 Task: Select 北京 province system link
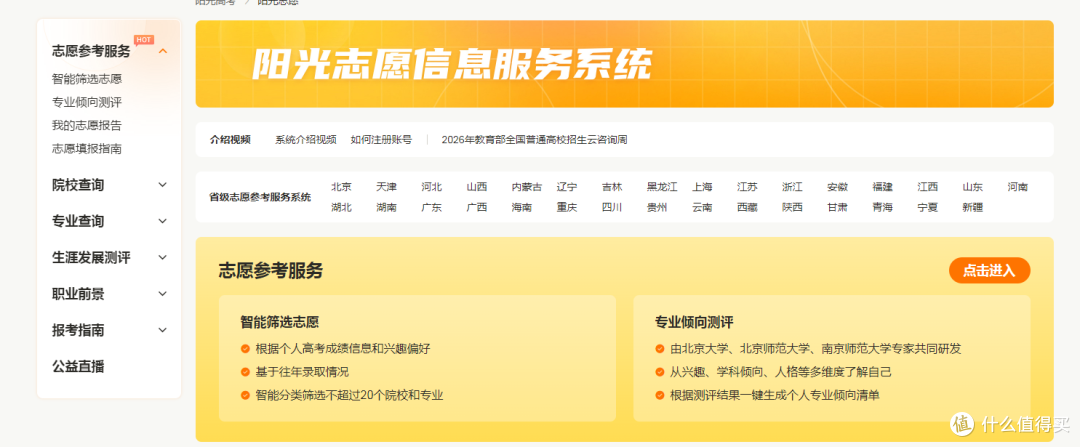(342, 187)
